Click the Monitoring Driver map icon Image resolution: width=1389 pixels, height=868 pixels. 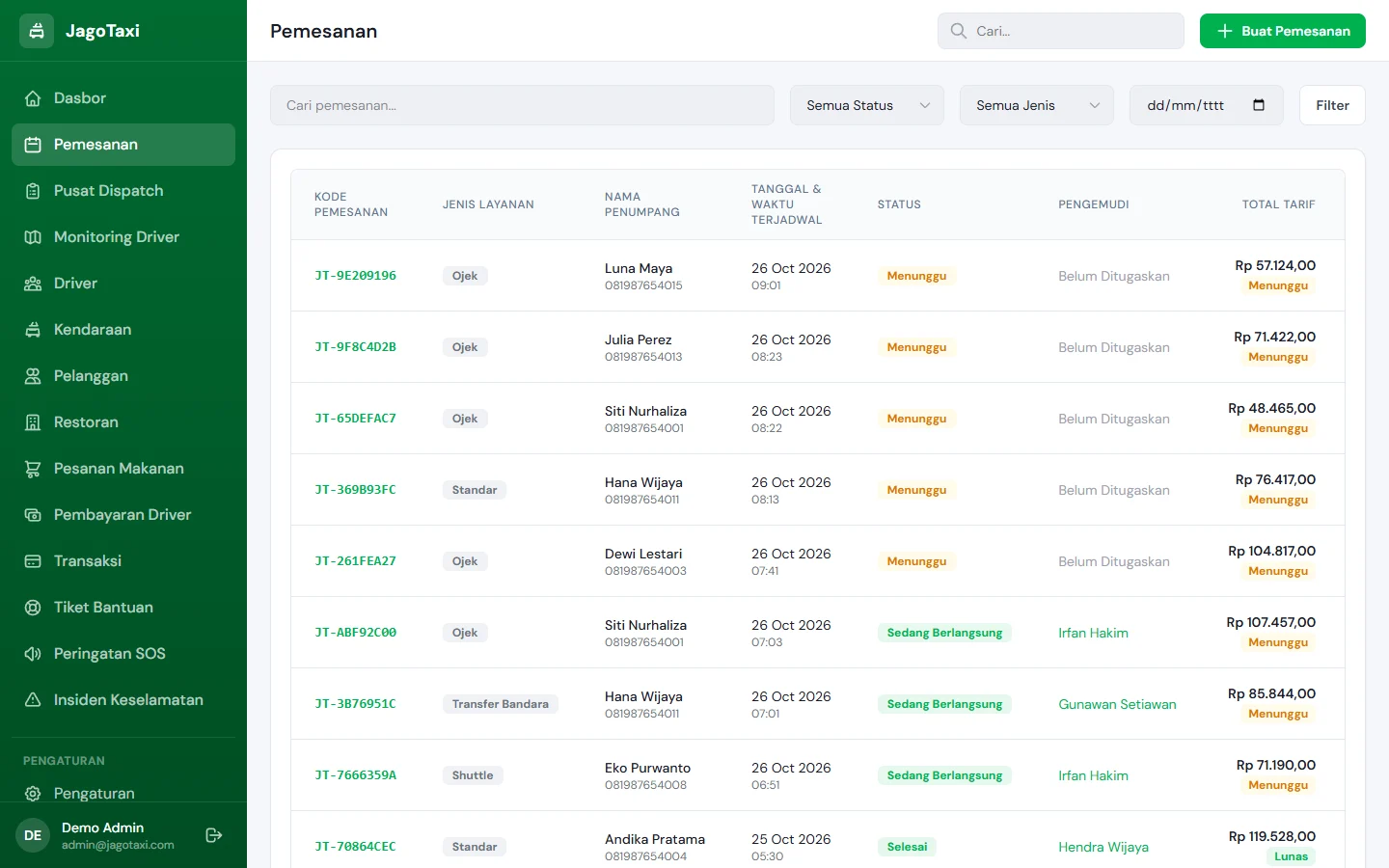point(33,237)
